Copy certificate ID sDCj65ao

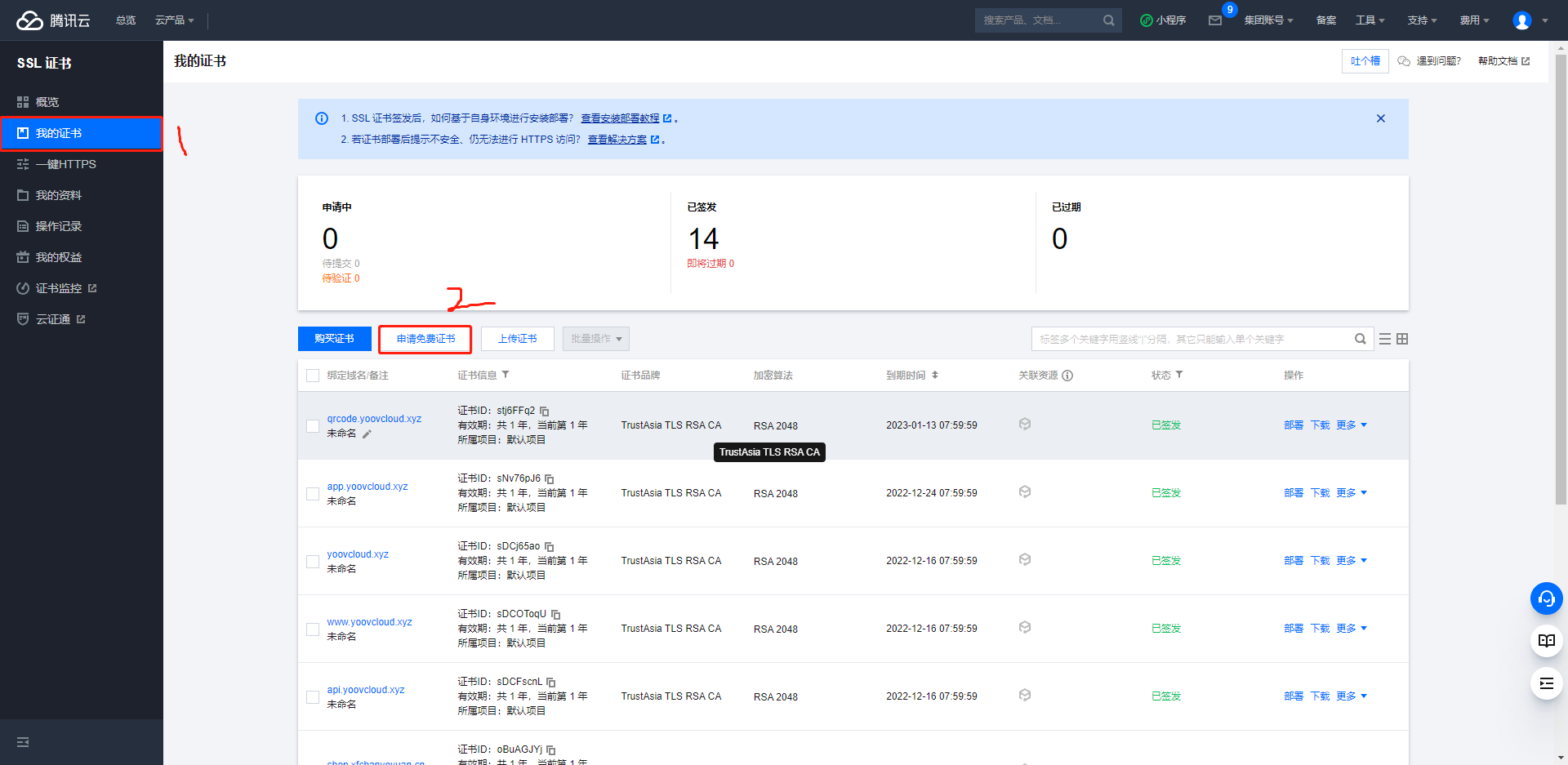click(x=550, y=547)
